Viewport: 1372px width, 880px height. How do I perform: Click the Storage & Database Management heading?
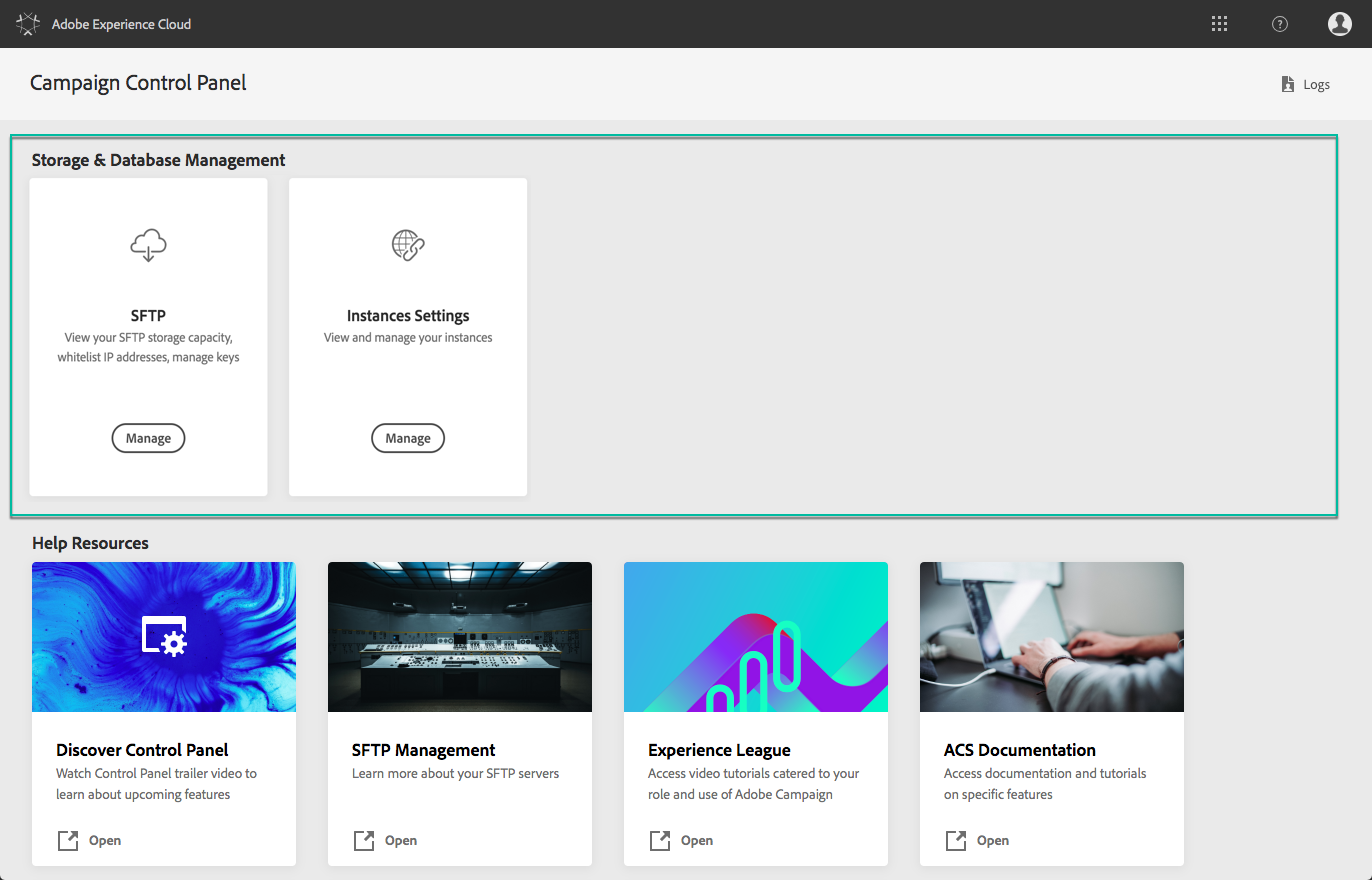(x=158, y=160)
